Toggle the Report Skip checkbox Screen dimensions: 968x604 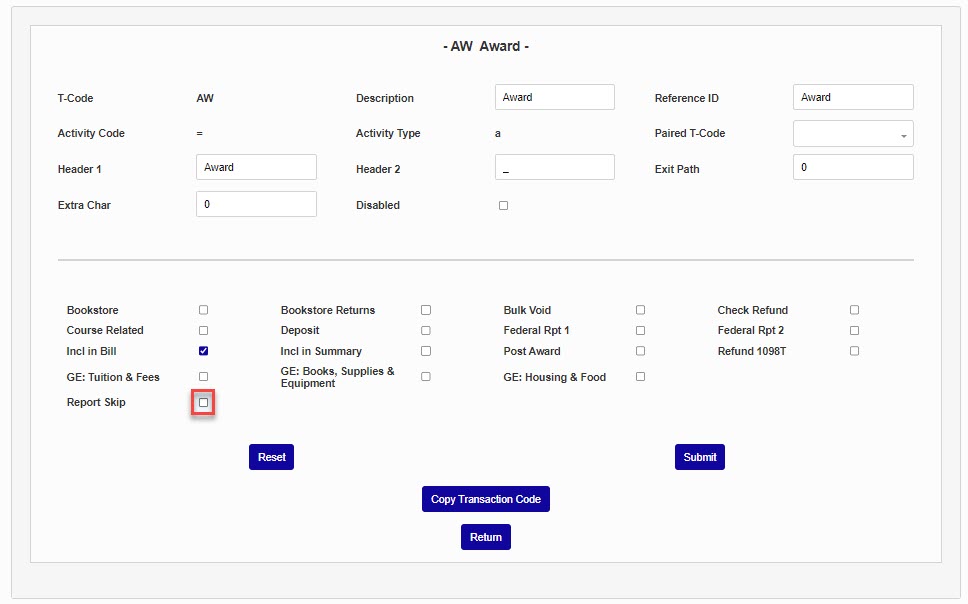204,403
